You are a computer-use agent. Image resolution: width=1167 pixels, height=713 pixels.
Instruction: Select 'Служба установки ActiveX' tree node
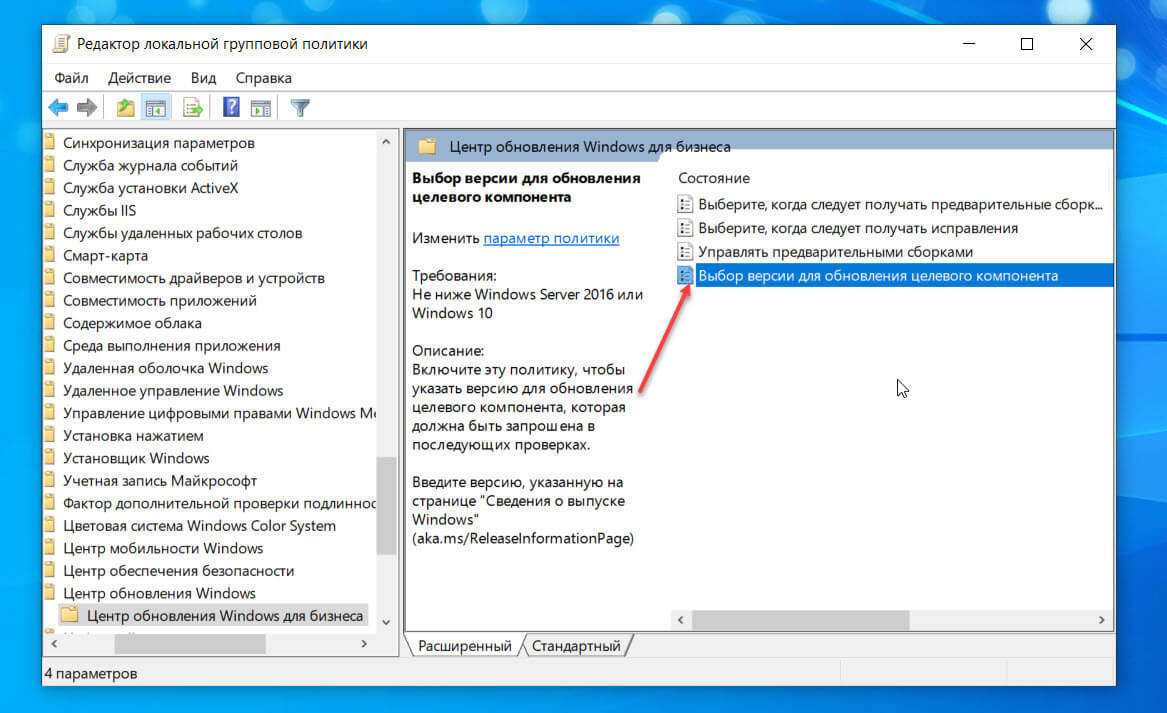pyautogui.click(x=150, y=188)
